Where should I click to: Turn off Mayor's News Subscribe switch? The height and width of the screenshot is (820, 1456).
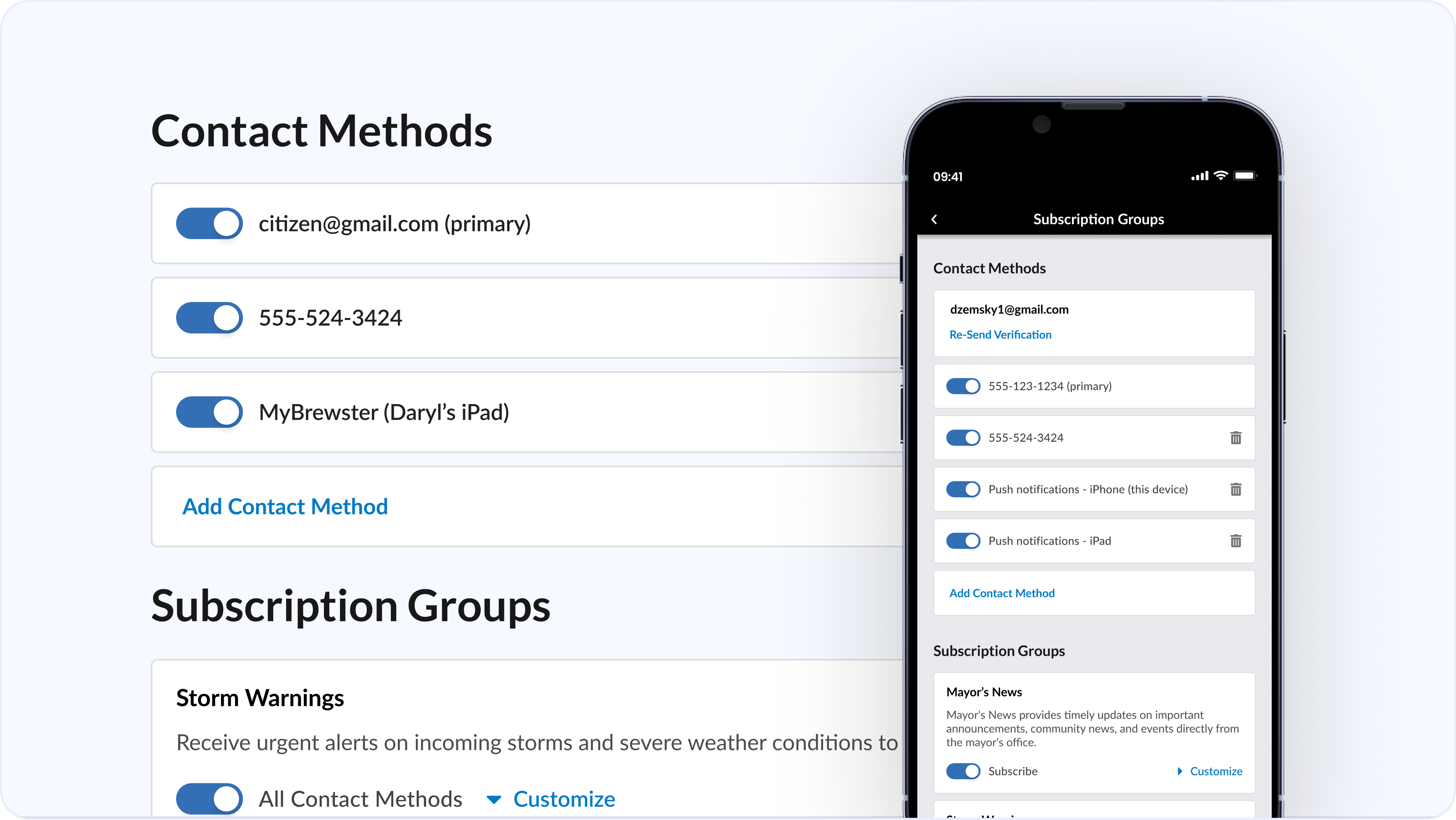tap(963, 771)
